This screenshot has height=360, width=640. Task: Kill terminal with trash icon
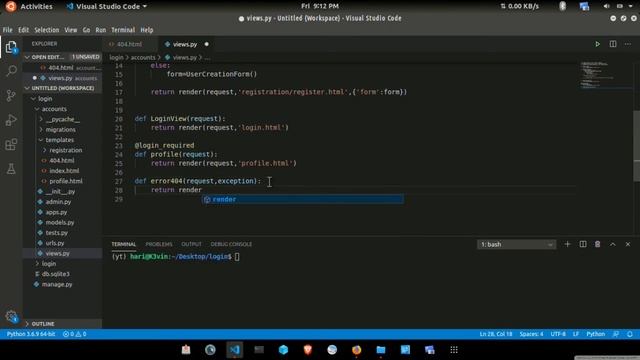coord(598,244)
